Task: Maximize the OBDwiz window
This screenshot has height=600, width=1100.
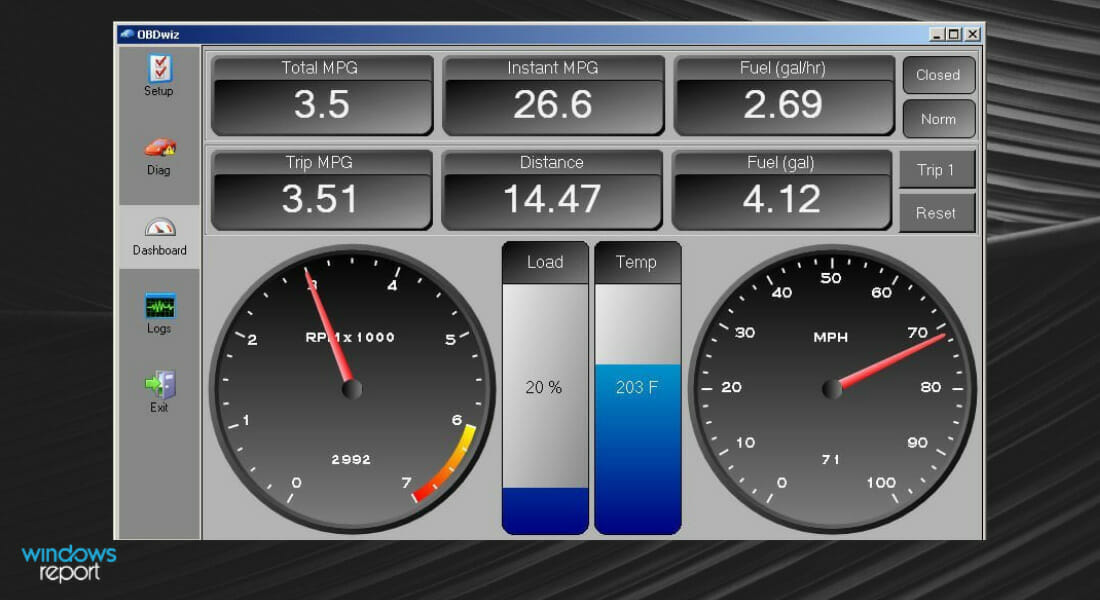Action: click(x=953, y=34)
